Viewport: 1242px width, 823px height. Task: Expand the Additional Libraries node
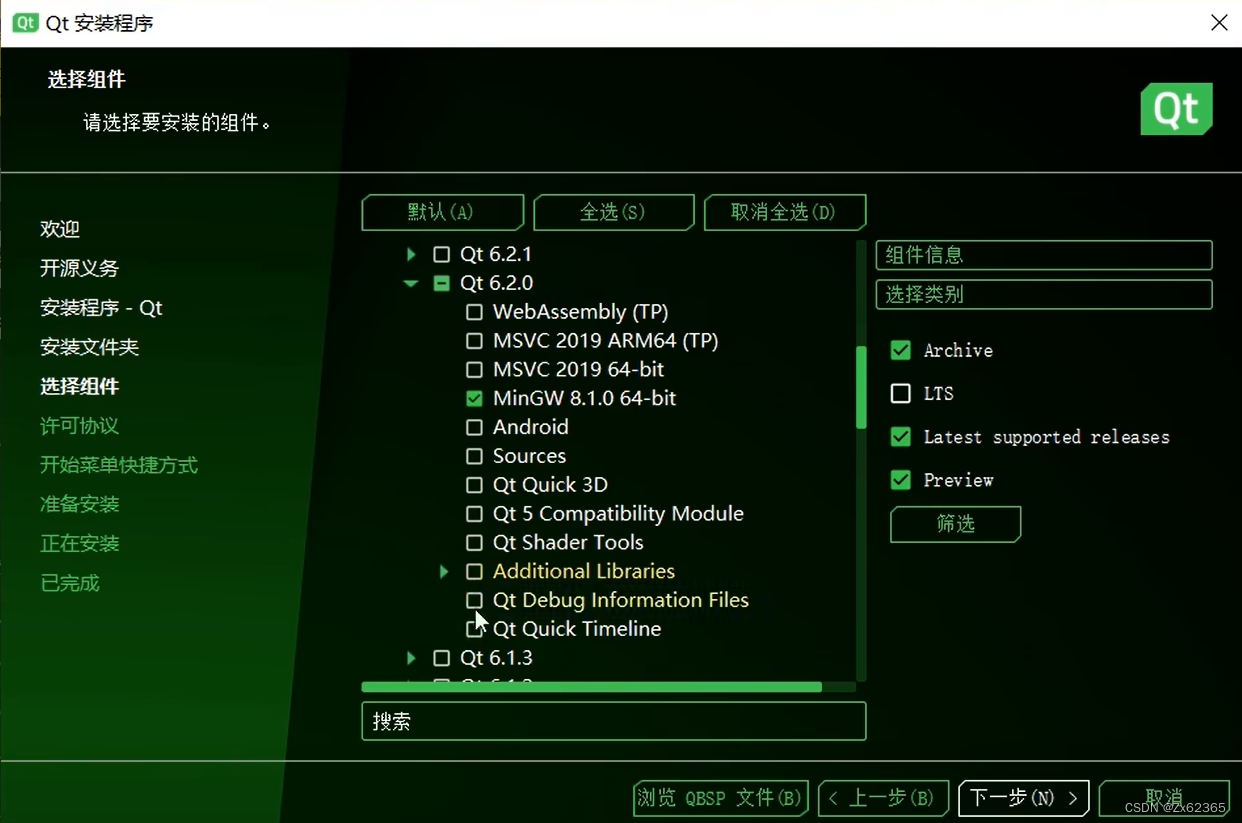click(444, 571)
